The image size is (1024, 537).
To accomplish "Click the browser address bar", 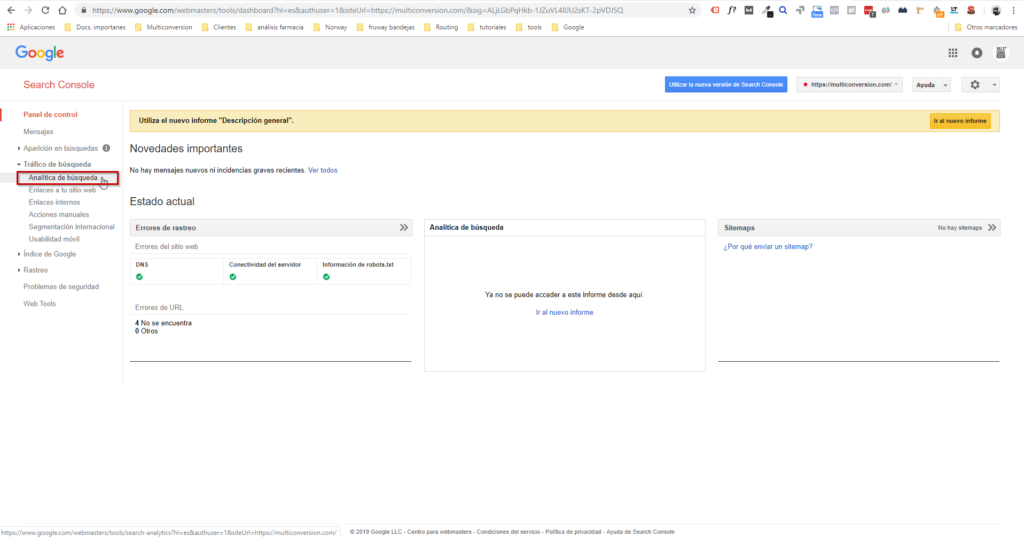I will click(389, 10).
